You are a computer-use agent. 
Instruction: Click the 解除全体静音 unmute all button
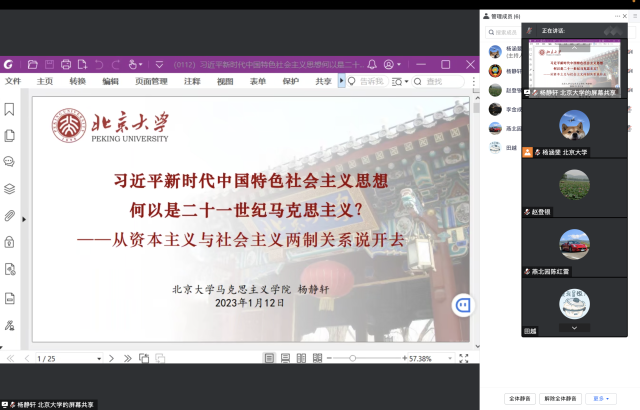(x=560, y=399)
